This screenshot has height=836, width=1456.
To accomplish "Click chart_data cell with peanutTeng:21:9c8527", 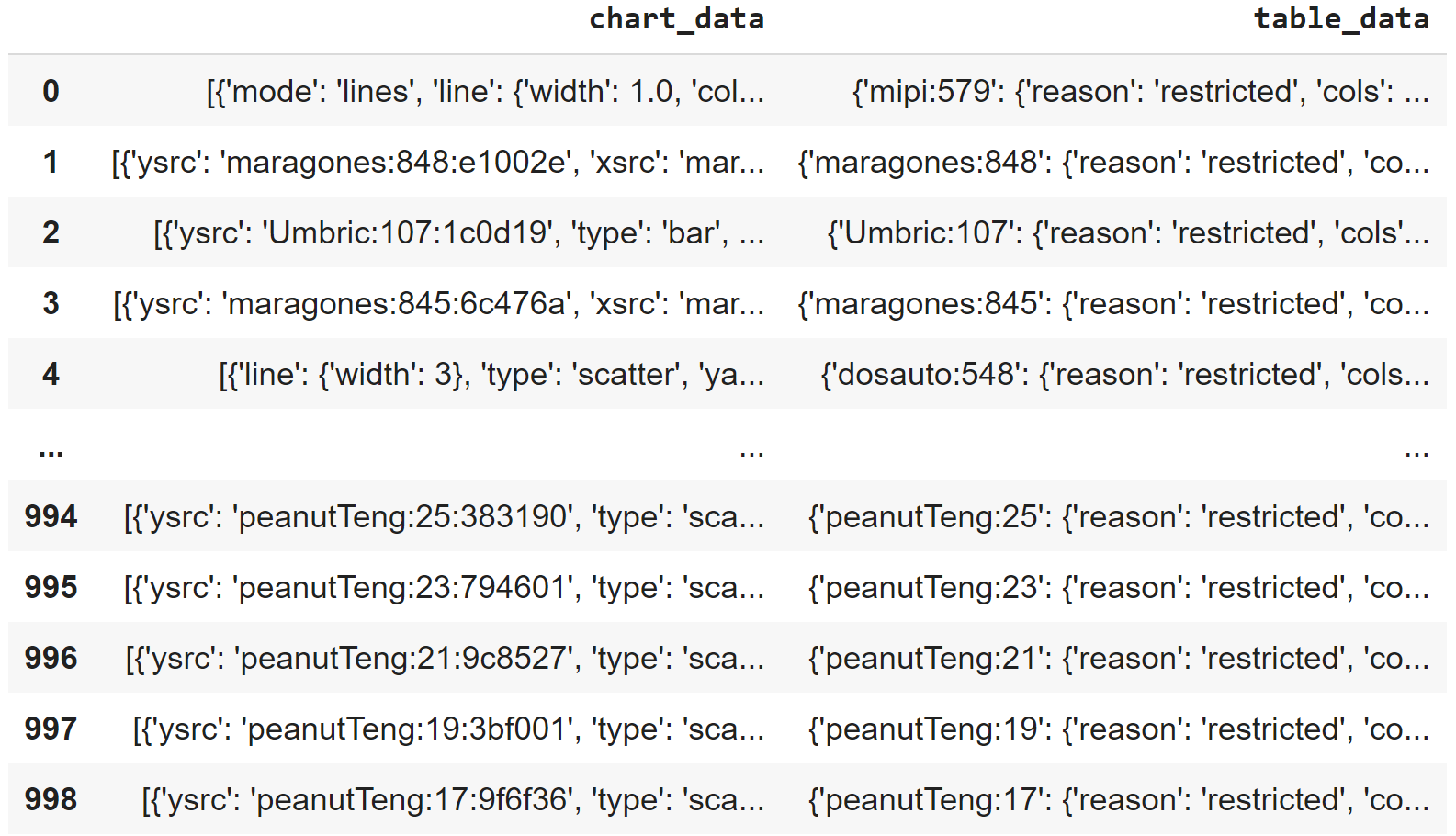I will pyautogui.click(x=445, y=658).
